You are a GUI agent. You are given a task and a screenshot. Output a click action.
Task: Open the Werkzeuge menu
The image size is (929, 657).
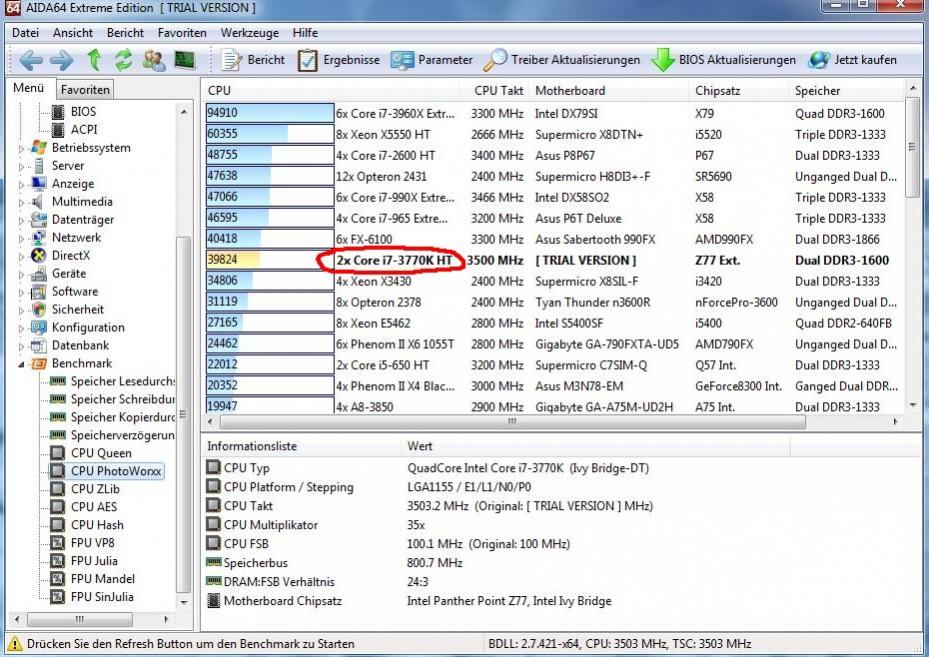[249, 33]
